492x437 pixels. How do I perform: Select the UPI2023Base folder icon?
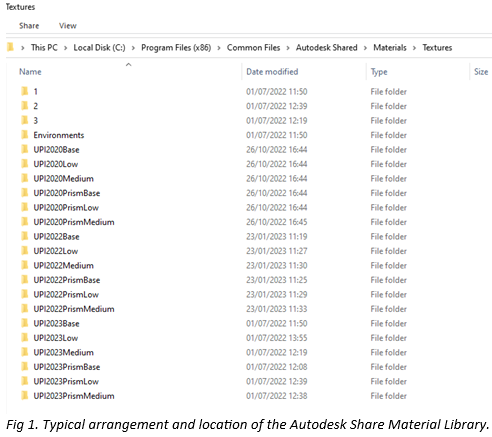coord(25,323)
